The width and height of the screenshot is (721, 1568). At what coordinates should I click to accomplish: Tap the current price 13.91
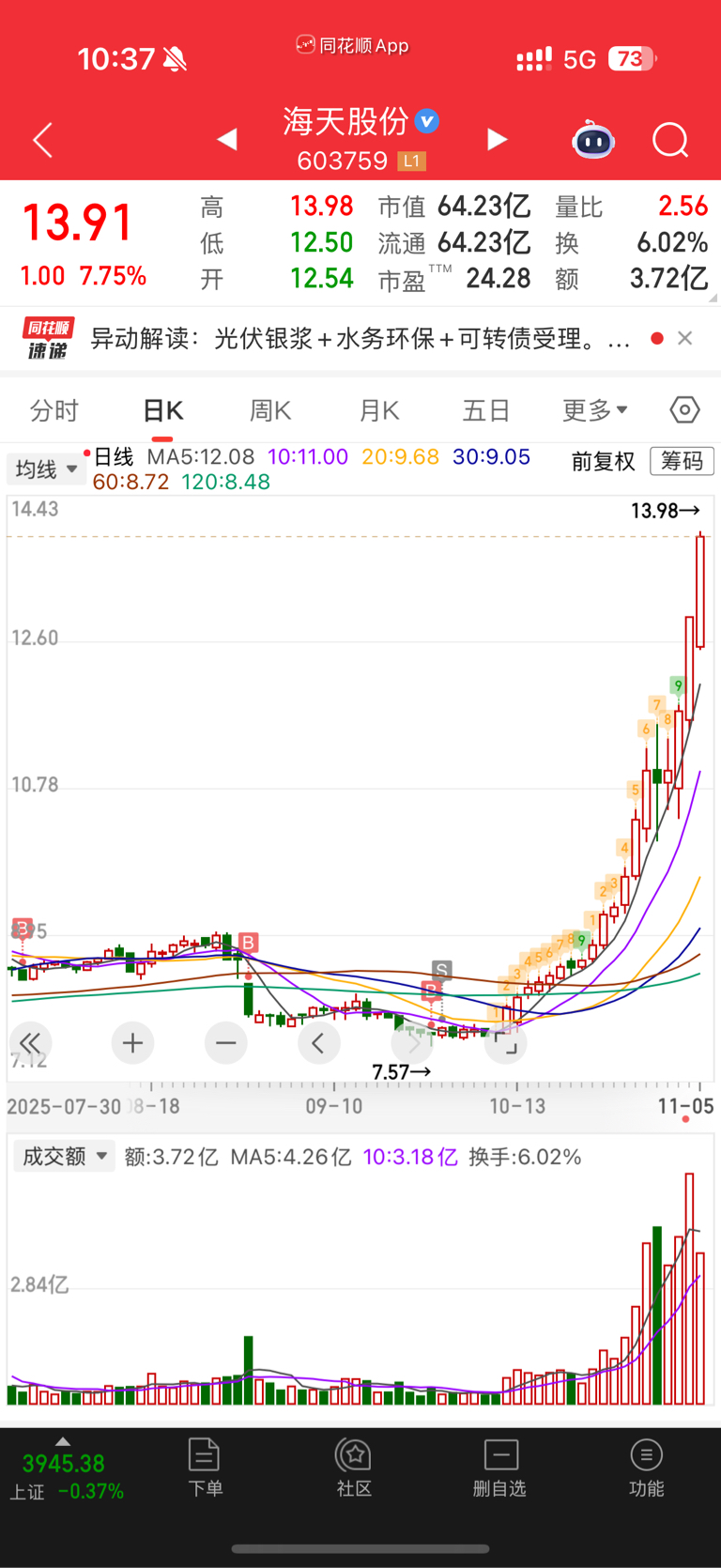pos(77,223)
